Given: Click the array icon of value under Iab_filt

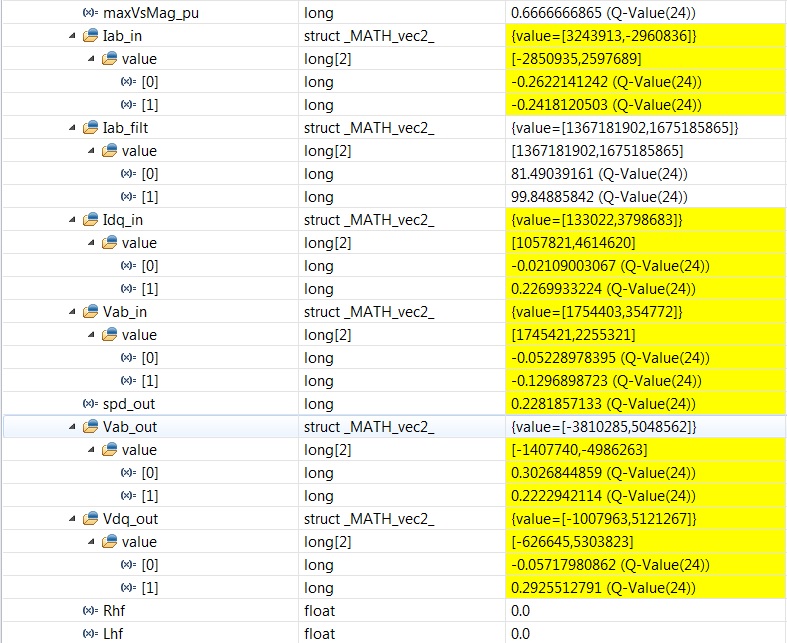Looking at the screenshot, I should pyautogui.click(x=109, y=151).
